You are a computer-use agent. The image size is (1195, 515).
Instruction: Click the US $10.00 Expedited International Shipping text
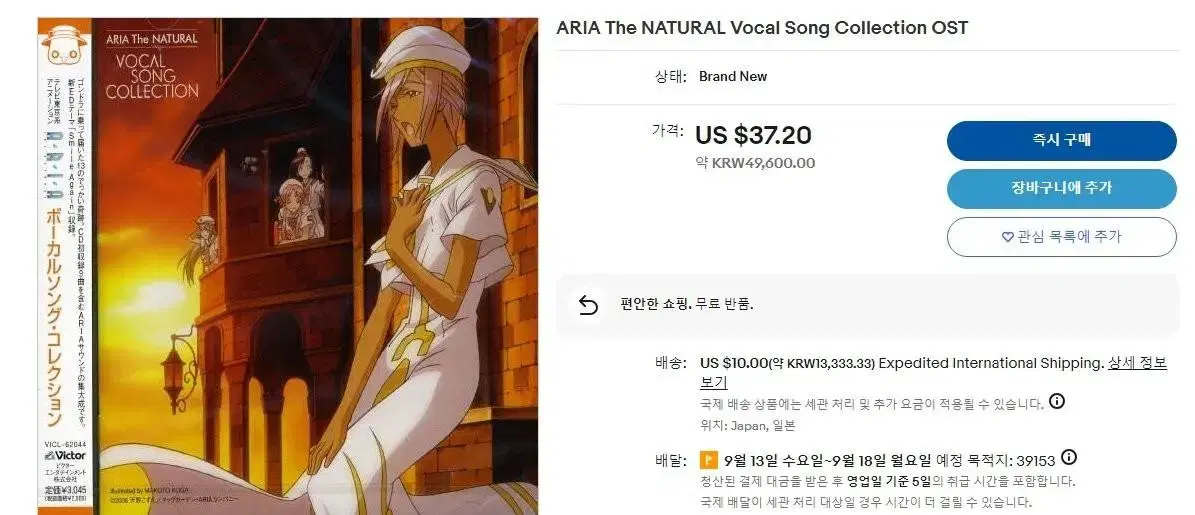tap(902, 363)
